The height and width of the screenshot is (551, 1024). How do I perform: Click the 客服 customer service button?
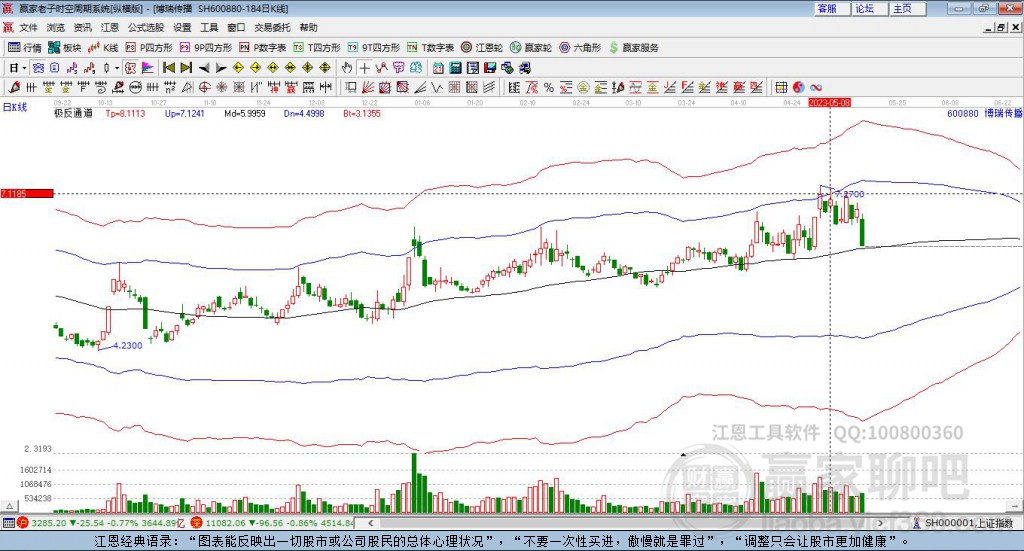tap(827, 8)
